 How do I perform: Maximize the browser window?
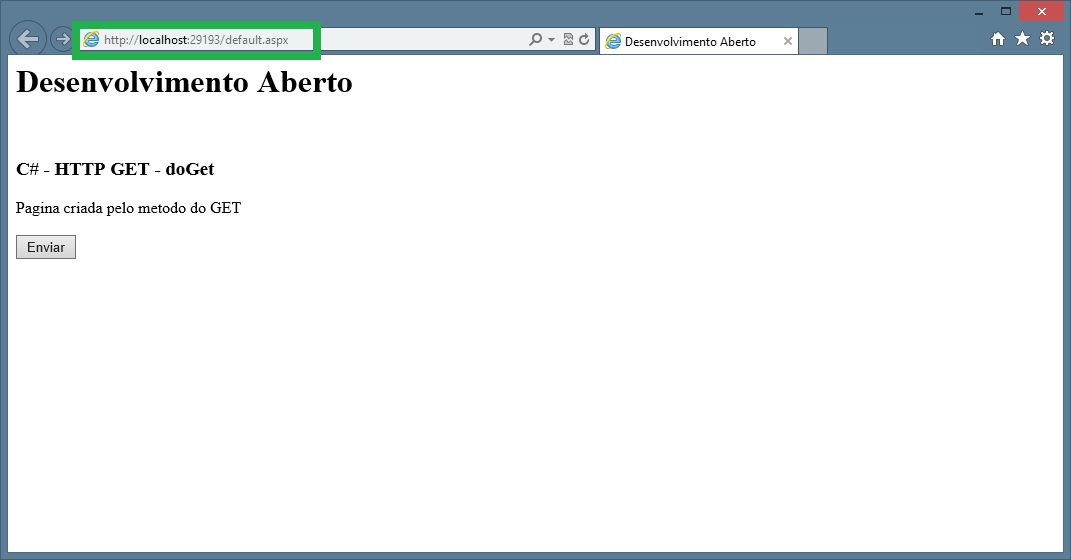(x=1006, y=12)
